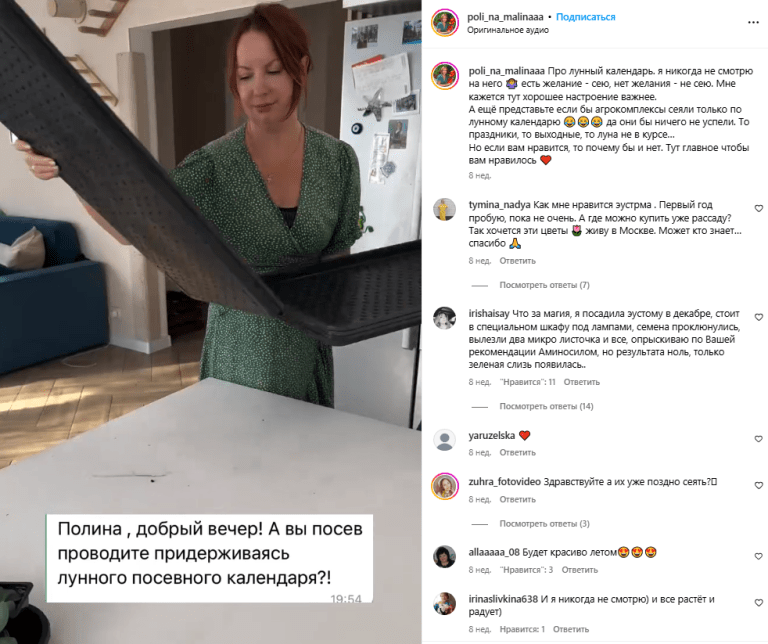Open Оригинальное аудио audio link
Screen dimensions: 768x644
tap(507, 30)
